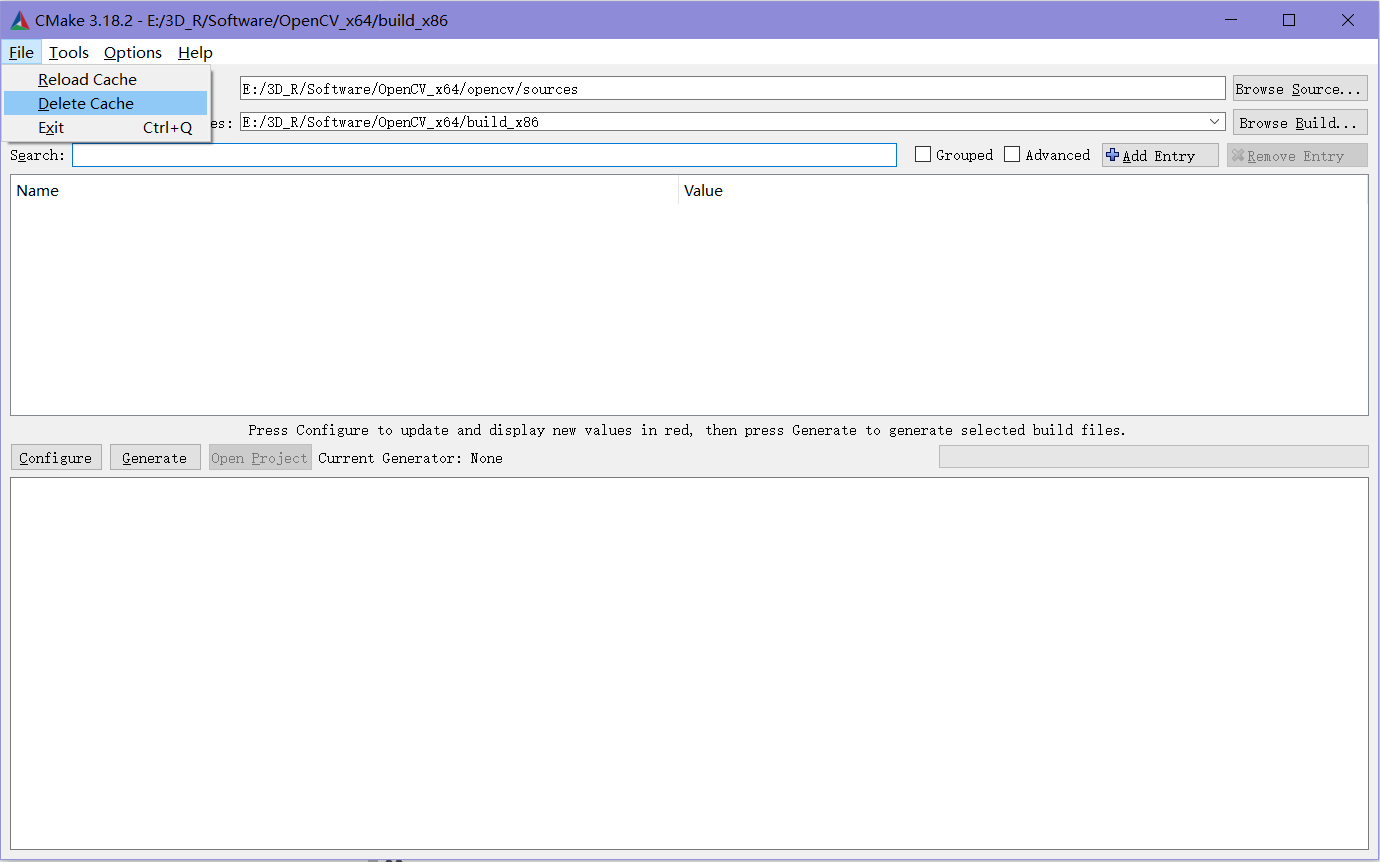This screenshot has width=1380, height=862.
Task: Enable the Grouped checkbox
Action: tap(923, 154)
